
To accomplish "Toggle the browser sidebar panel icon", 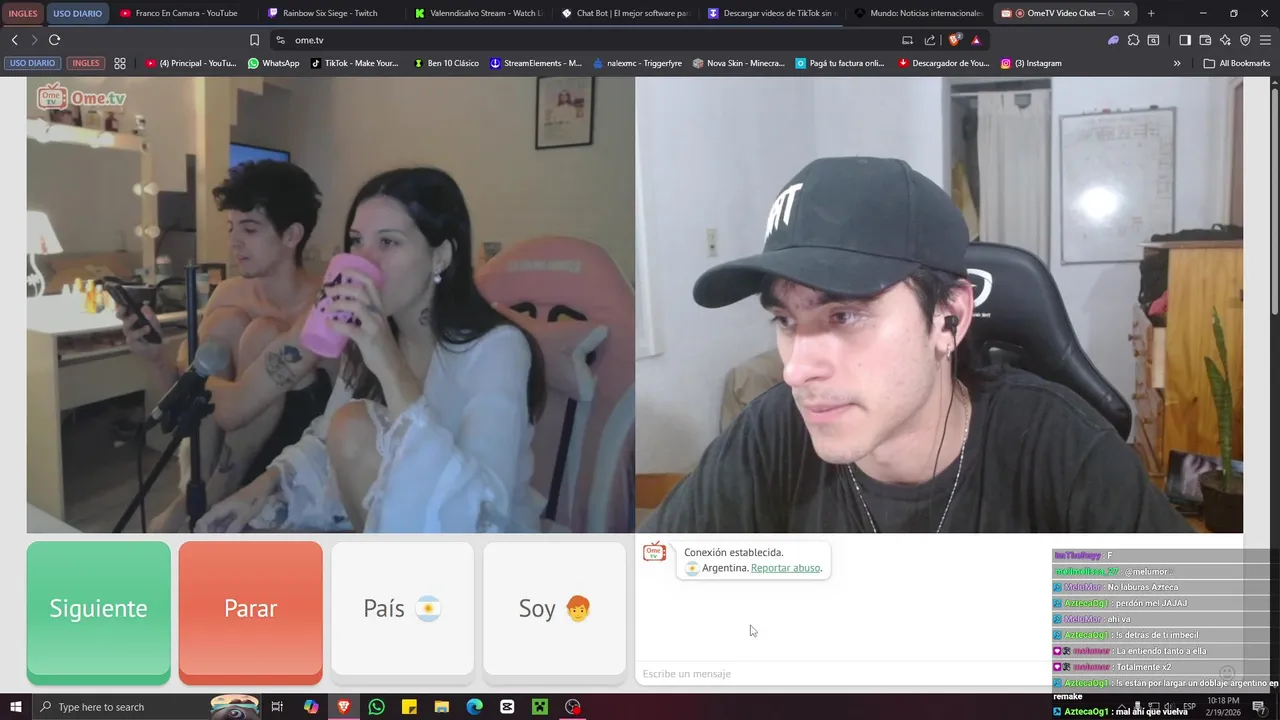I will [x=1185, y=40].
